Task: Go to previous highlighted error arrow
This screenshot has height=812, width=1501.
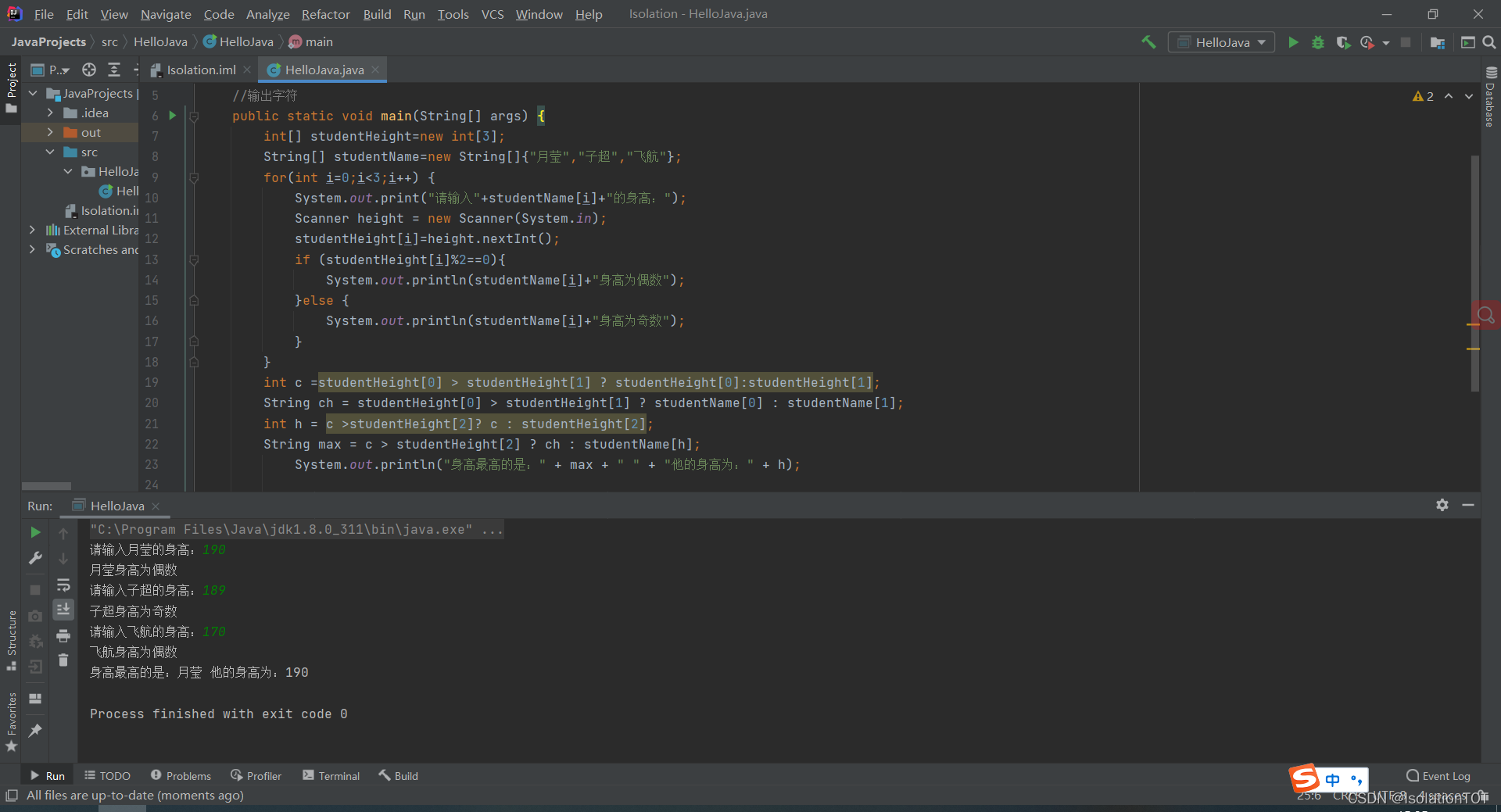Action: [1449, 96]
